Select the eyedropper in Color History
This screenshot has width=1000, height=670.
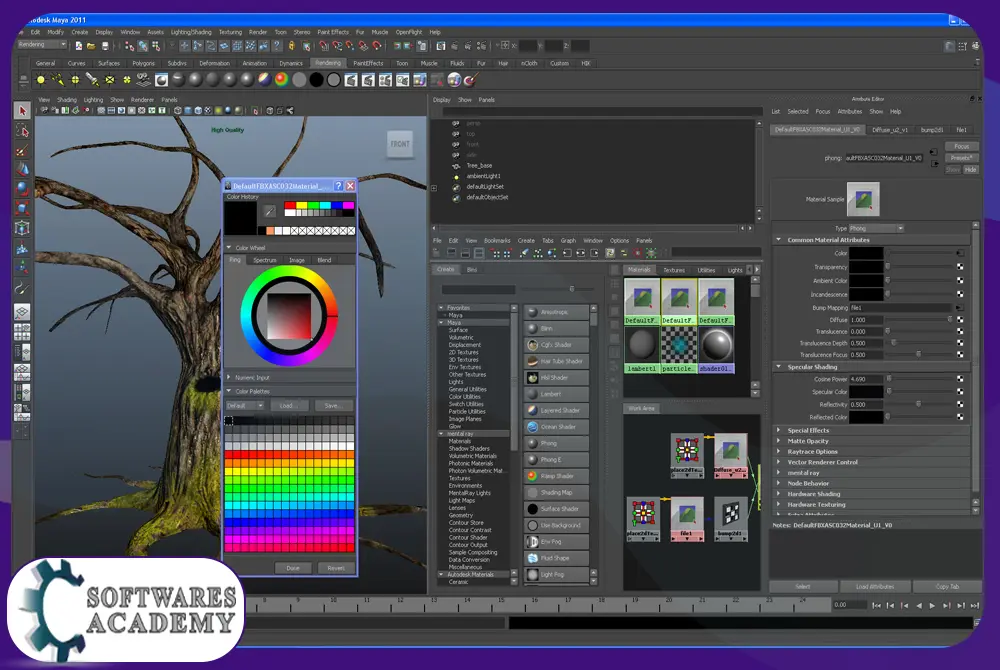point(269,211)
